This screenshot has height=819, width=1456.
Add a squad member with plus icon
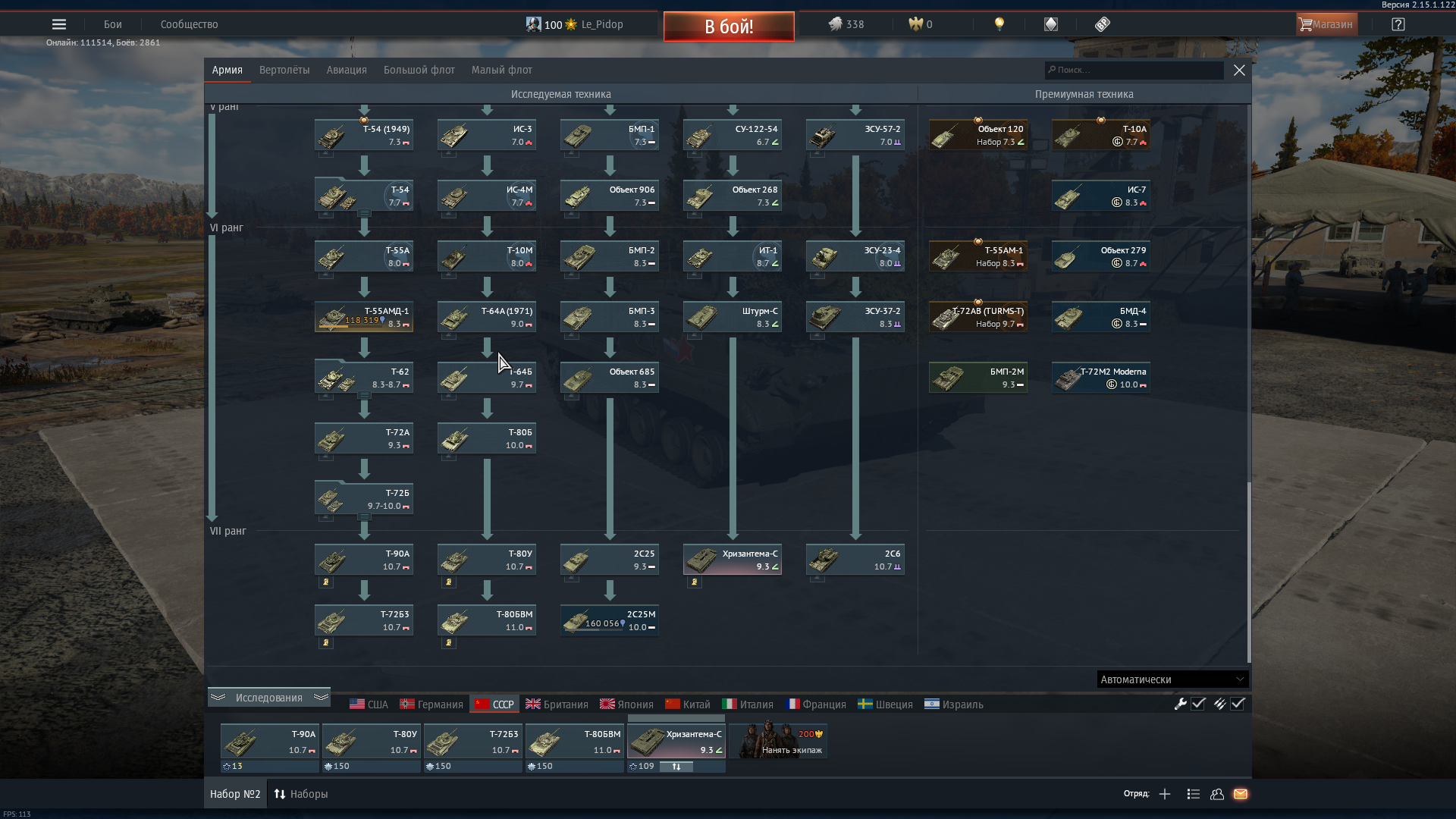click(1165, 794)
